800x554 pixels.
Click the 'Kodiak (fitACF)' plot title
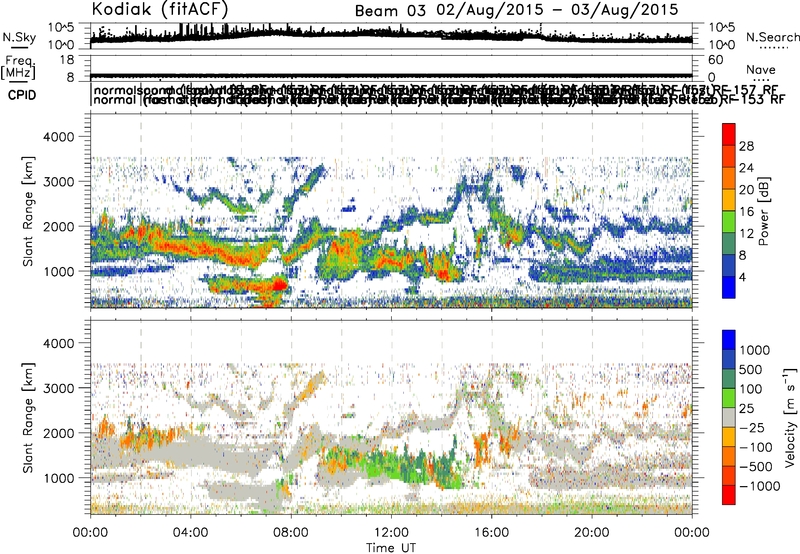pyautogui.click(x=160, y=9)
